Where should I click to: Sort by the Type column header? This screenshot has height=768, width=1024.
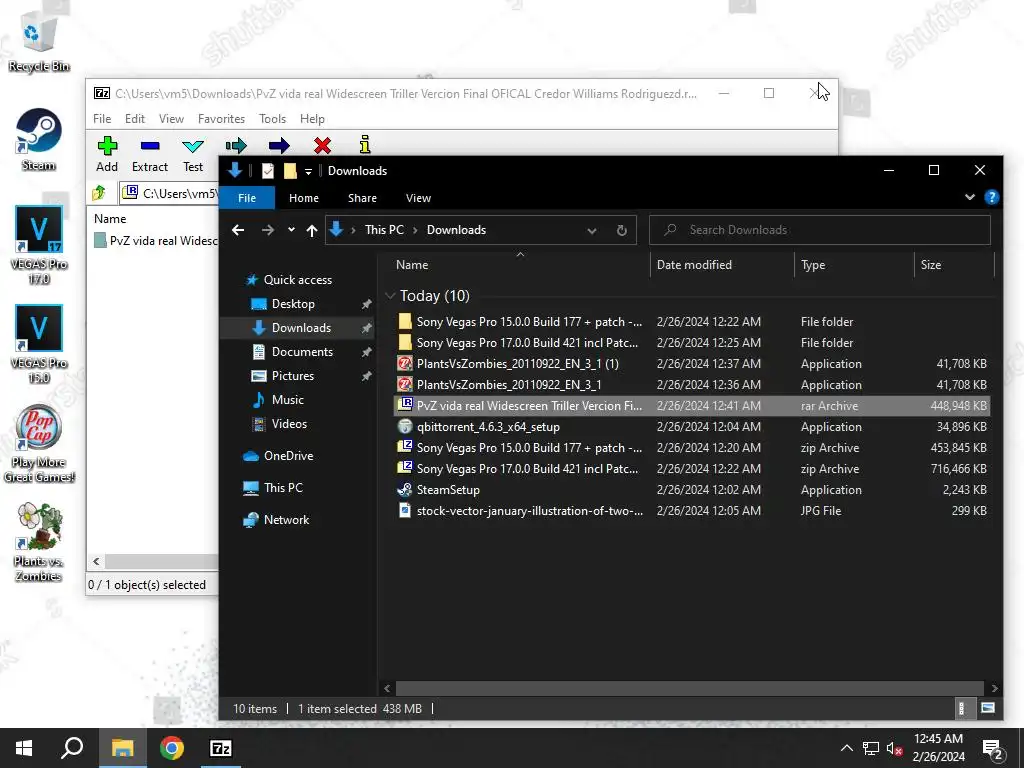pos(854,264)
